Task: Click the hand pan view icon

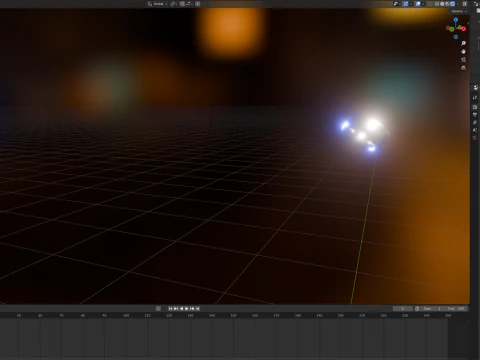Action: (463, 51)
